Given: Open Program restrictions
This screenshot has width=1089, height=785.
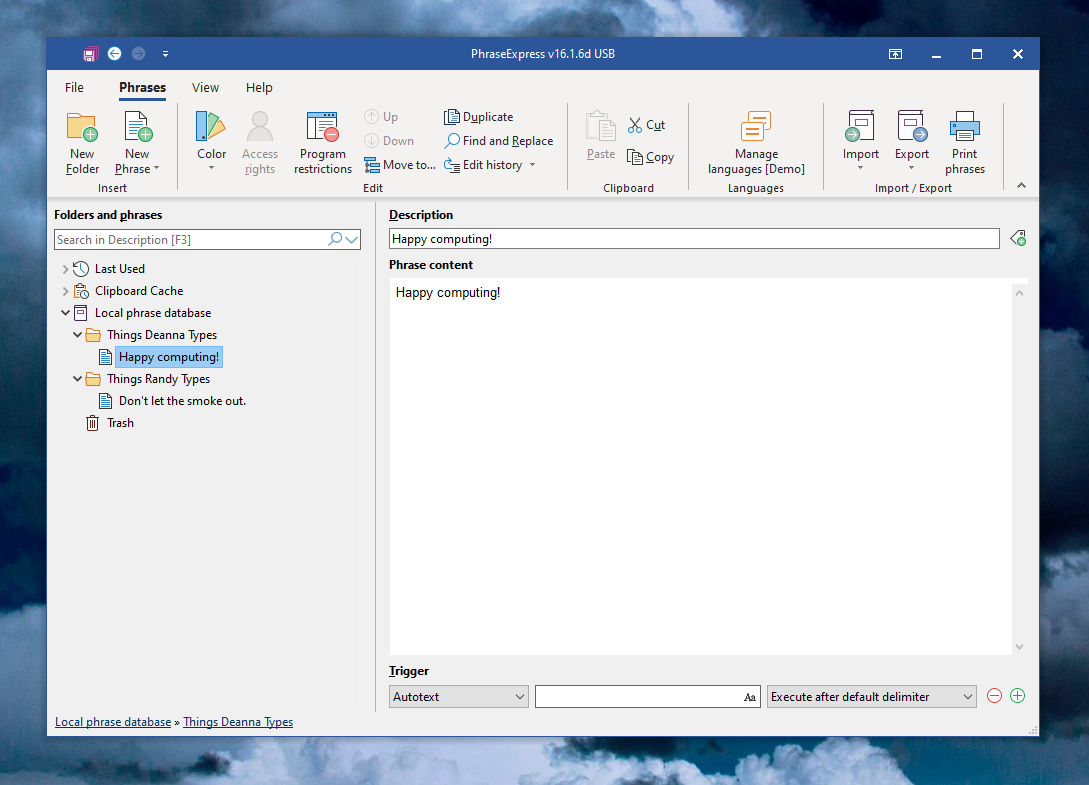Looking at the screenshot, I should (323, 143).
